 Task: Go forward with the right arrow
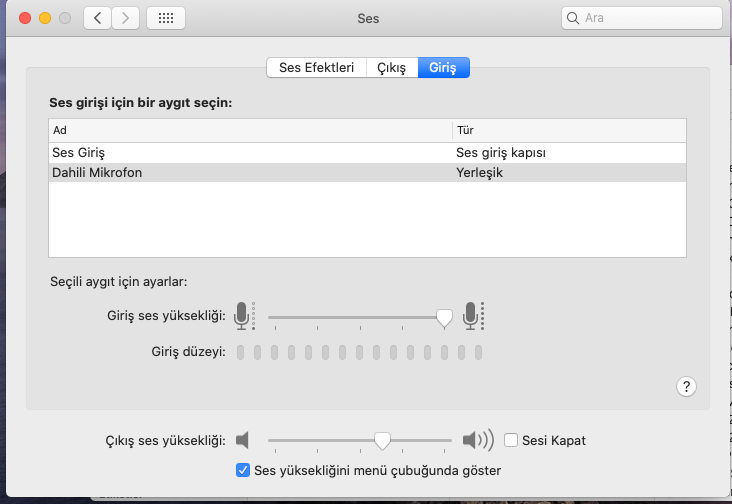(125, 18)
